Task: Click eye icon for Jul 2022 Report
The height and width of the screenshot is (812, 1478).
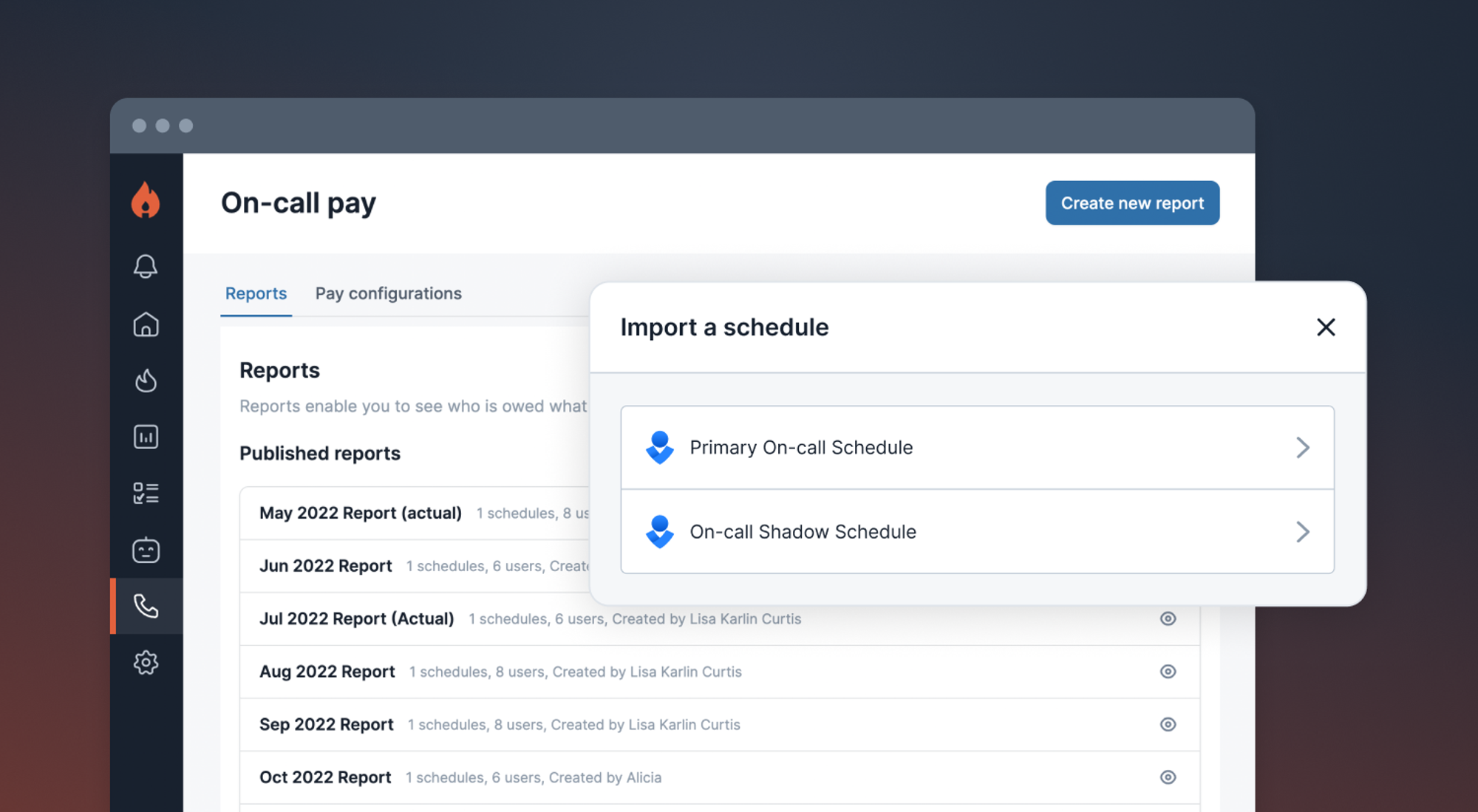Action: (1168, 618)
